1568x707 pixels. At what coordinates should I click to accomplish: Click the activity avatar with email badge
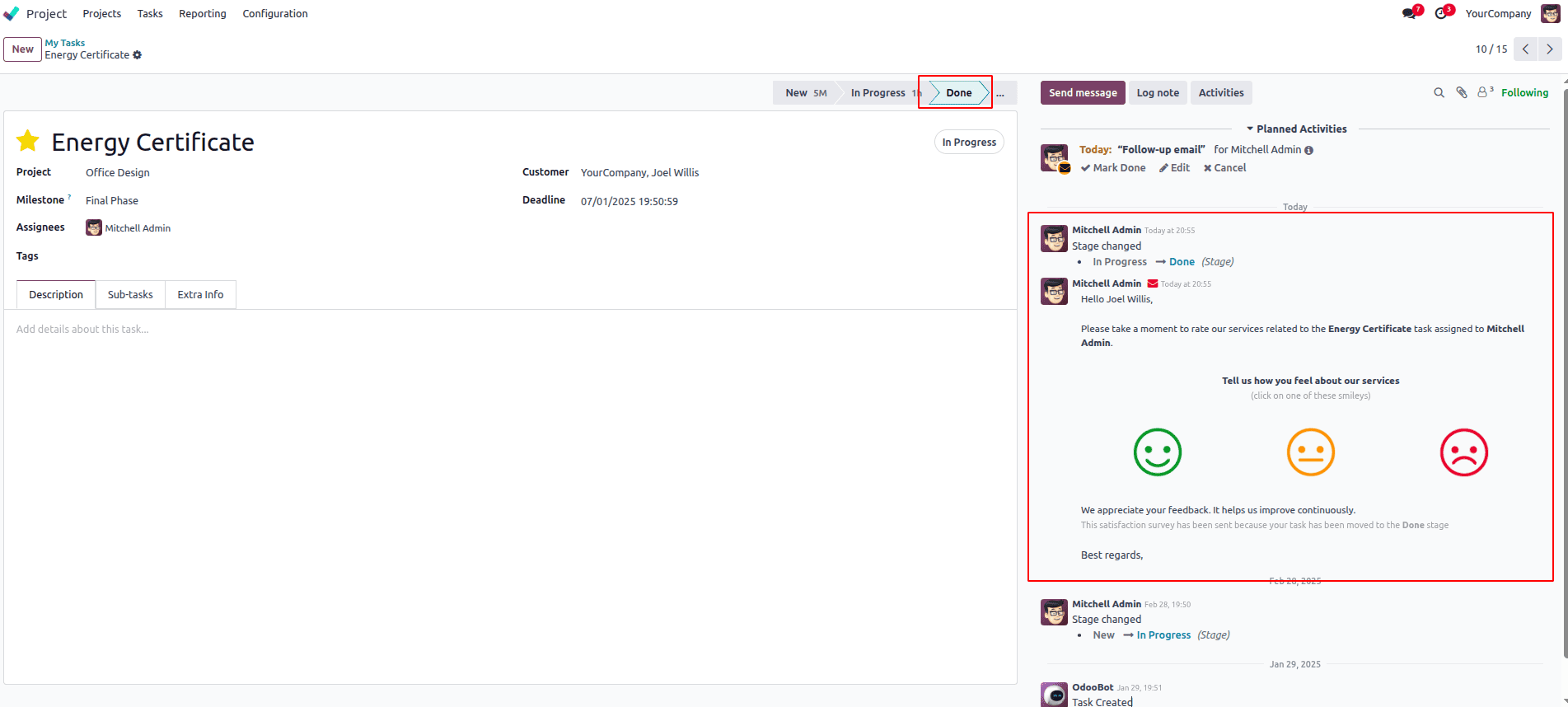pyautogui.click(x=1055, y=158)
